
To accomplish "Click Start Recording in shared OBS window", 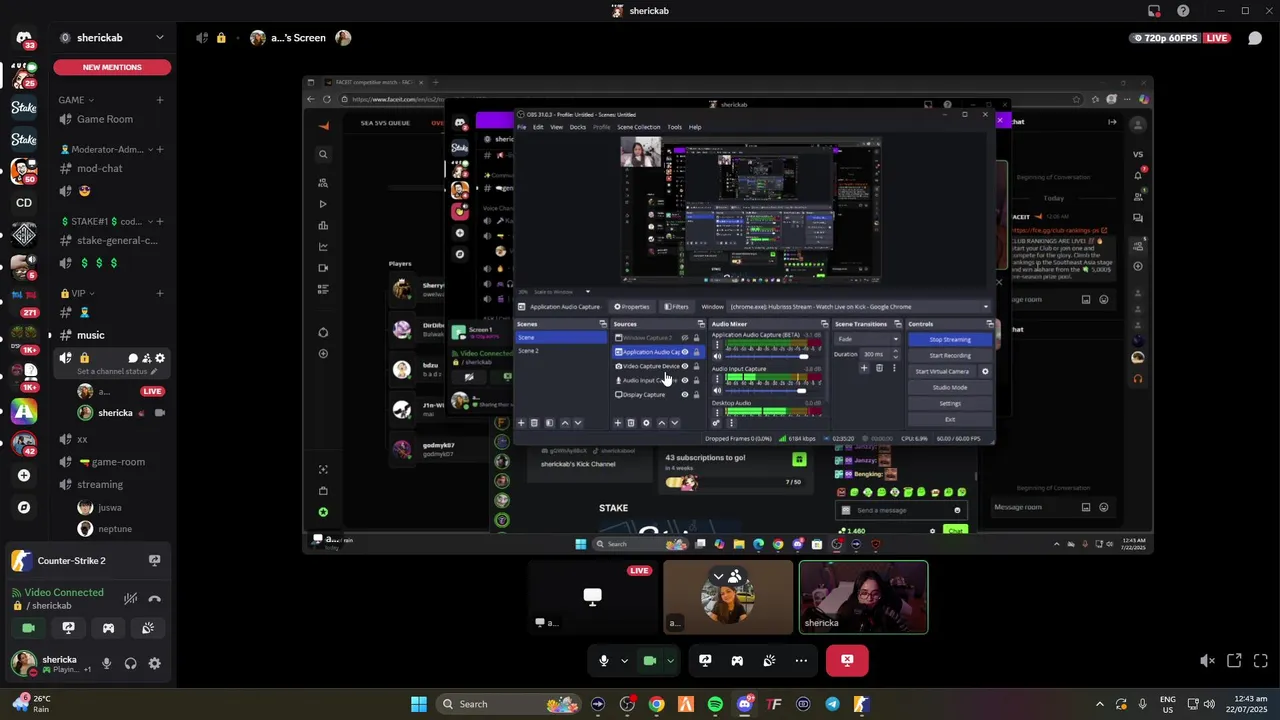I will click(x=949, y=355).
